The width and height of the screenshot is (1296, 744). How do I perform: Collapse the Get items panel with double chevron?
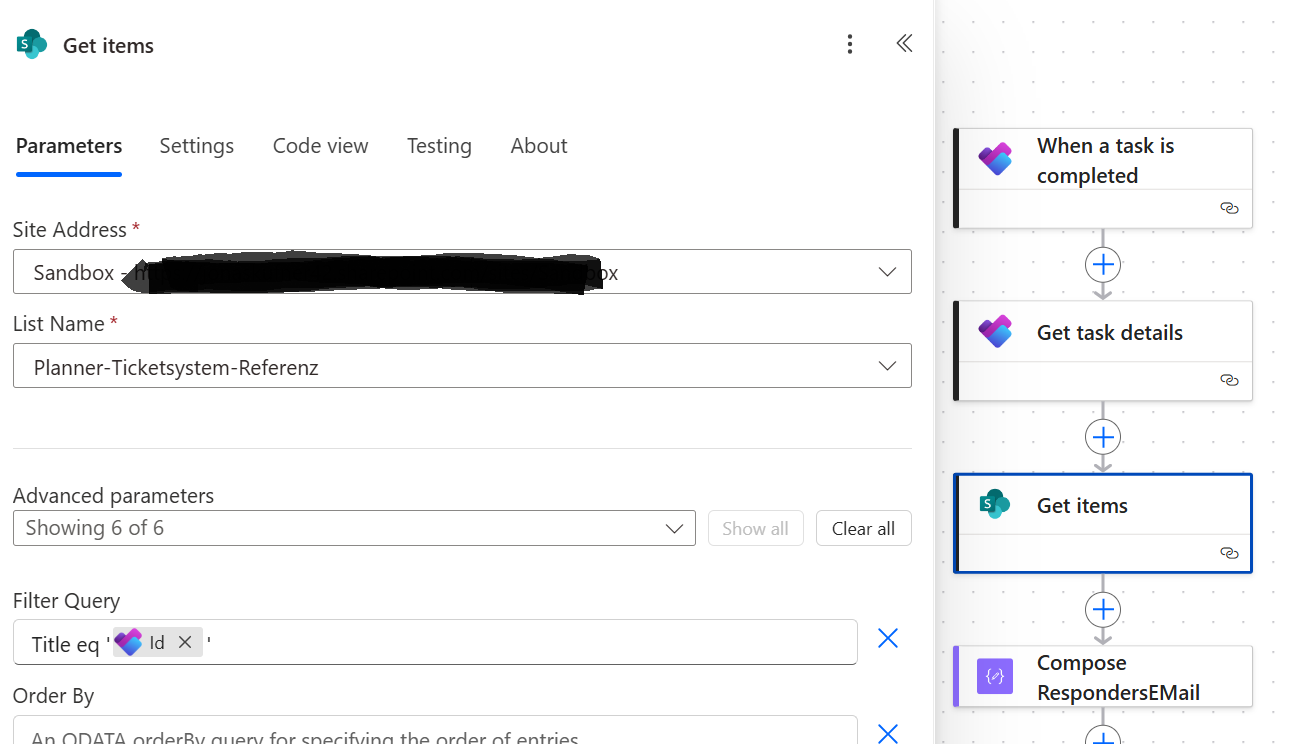pyautogui.click(x=904, y=44)
